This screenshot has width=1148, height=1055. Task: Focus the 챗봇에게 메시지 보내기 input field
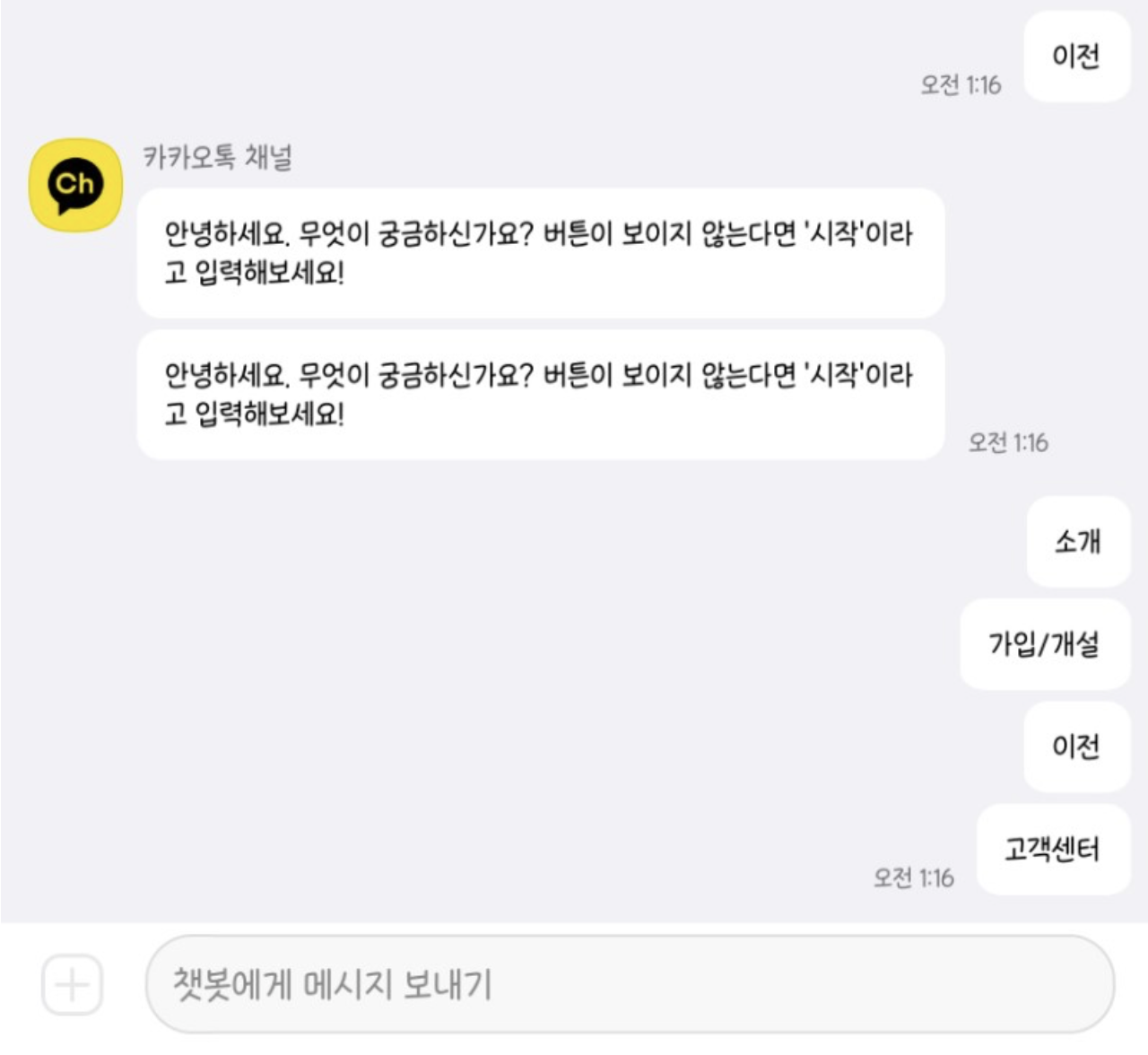pyautogui.click(x=630, y=984)
